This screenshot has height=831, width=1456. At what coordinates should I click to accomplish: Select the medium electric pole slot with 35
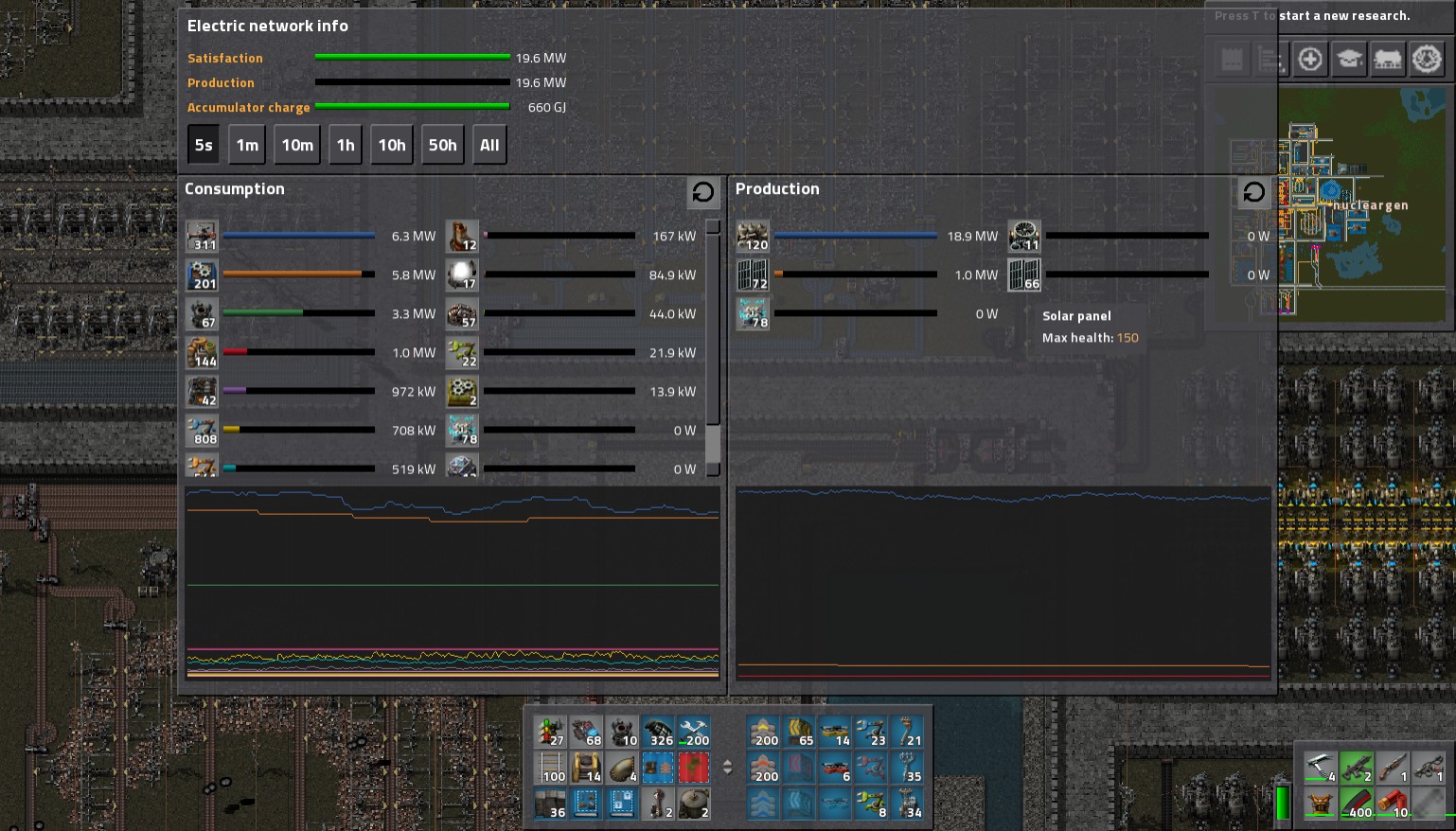(x=907, y=768)
